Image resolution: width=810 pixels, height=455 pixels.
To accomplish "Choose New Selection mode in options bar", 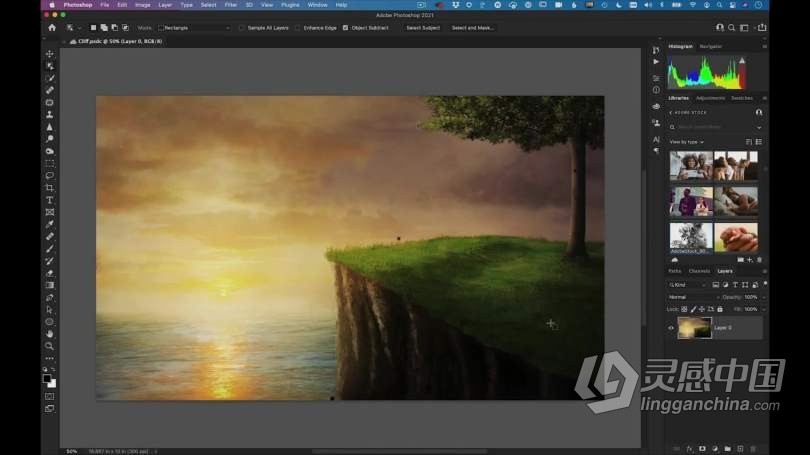I will [93, 28].
